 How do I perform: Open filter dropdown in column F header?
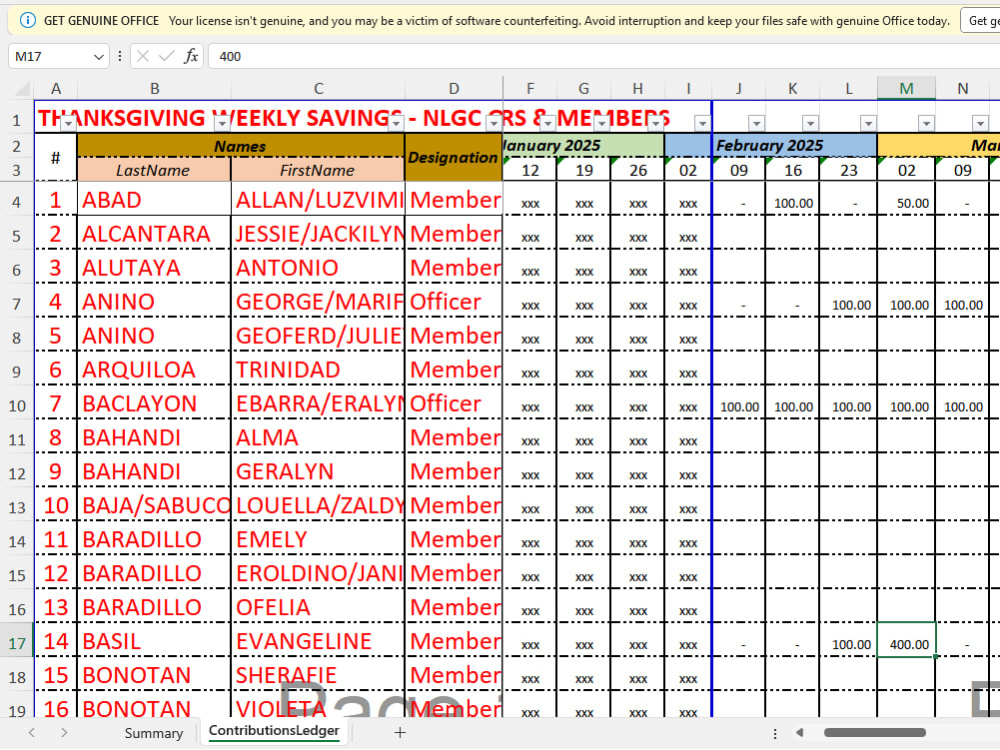547,122
